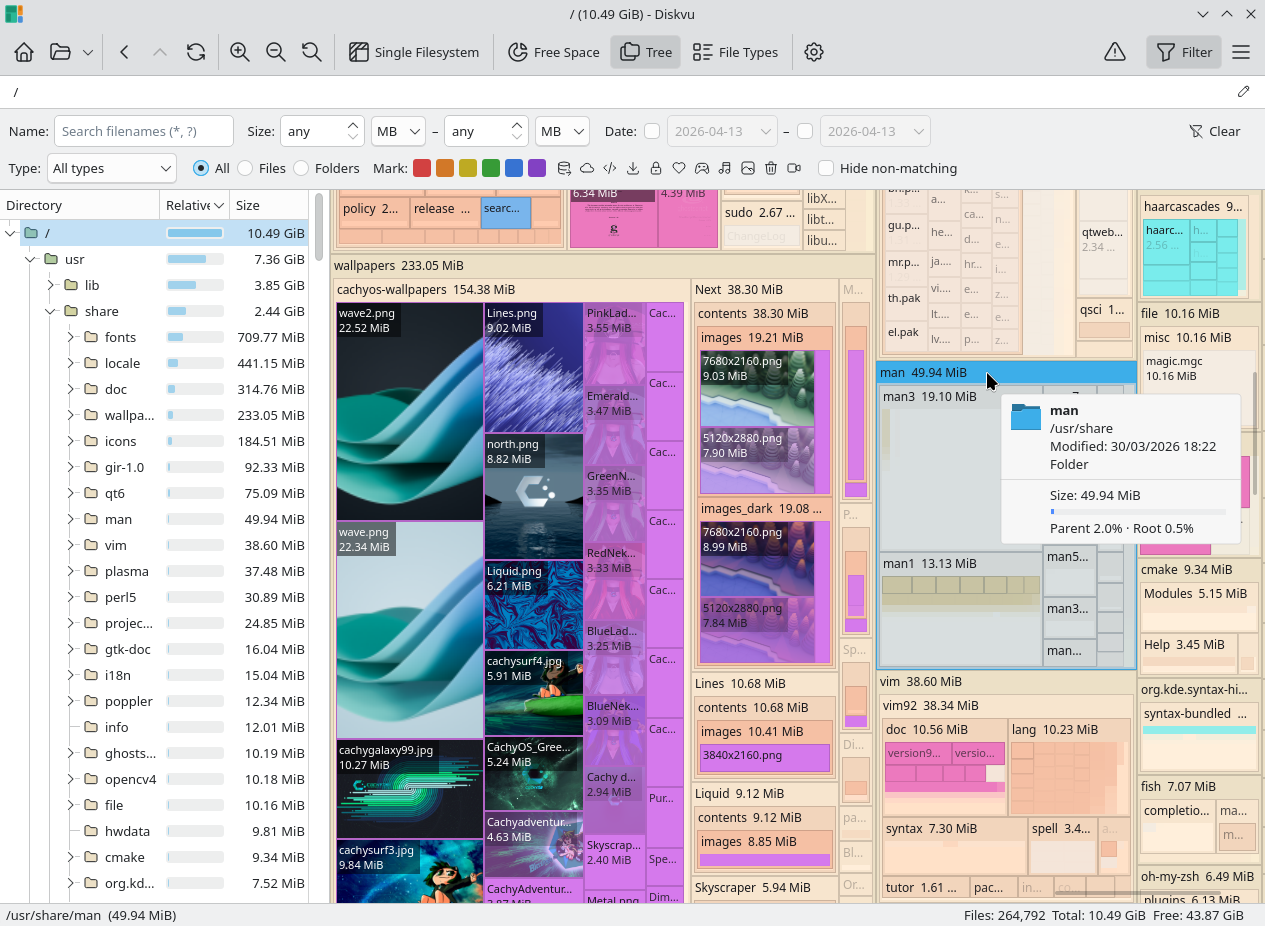Open minimum size unit MB dropdown

pos(398,131)
